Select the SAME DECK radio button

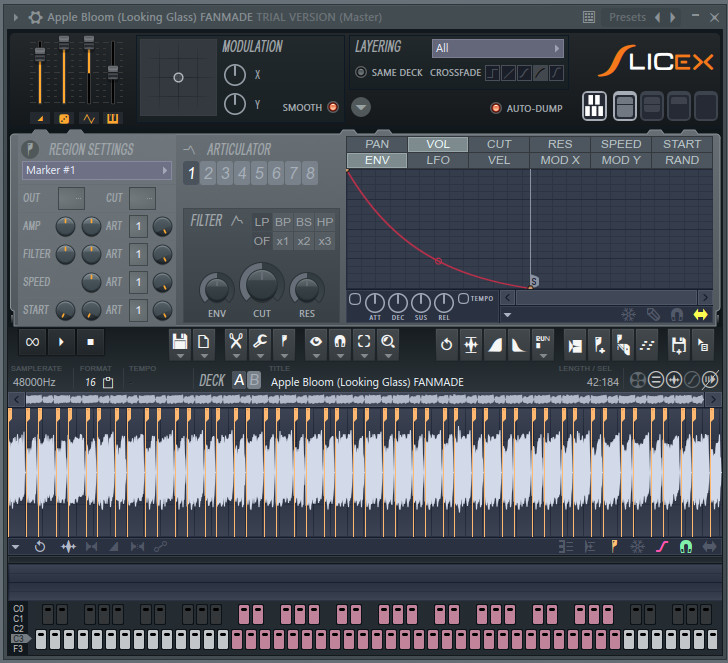361,72
